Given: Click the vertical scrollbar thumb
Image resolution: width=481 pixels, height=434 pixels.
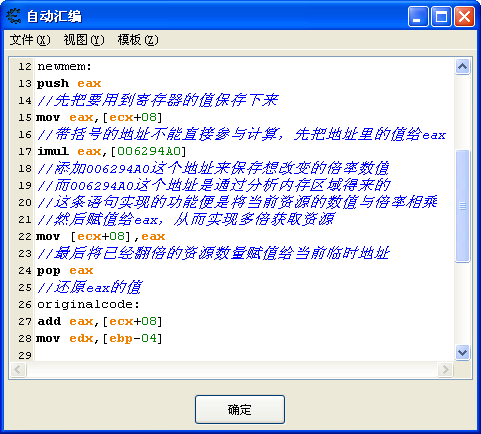Looking at the screenshot, I should pyautogui.click(x=462, y=206).
